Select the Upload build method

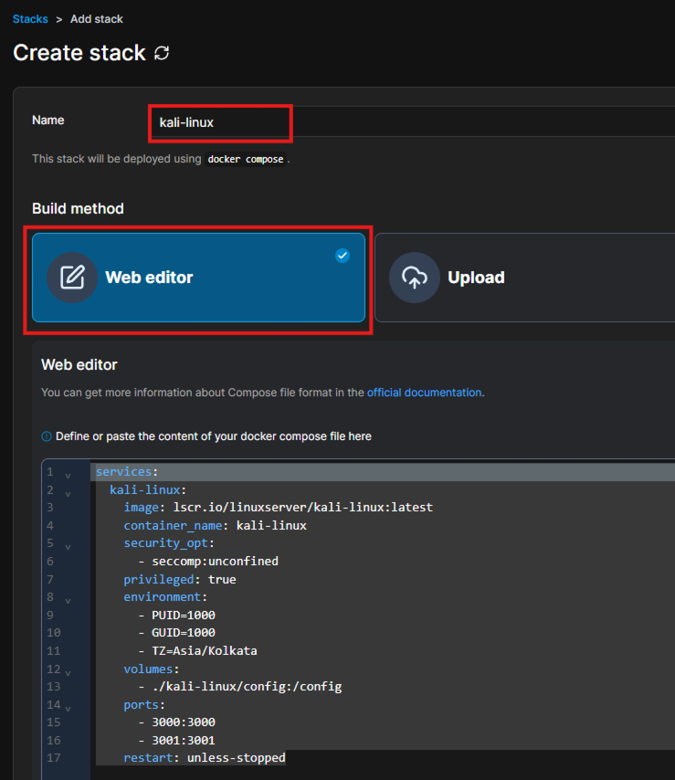coord(525,278)
